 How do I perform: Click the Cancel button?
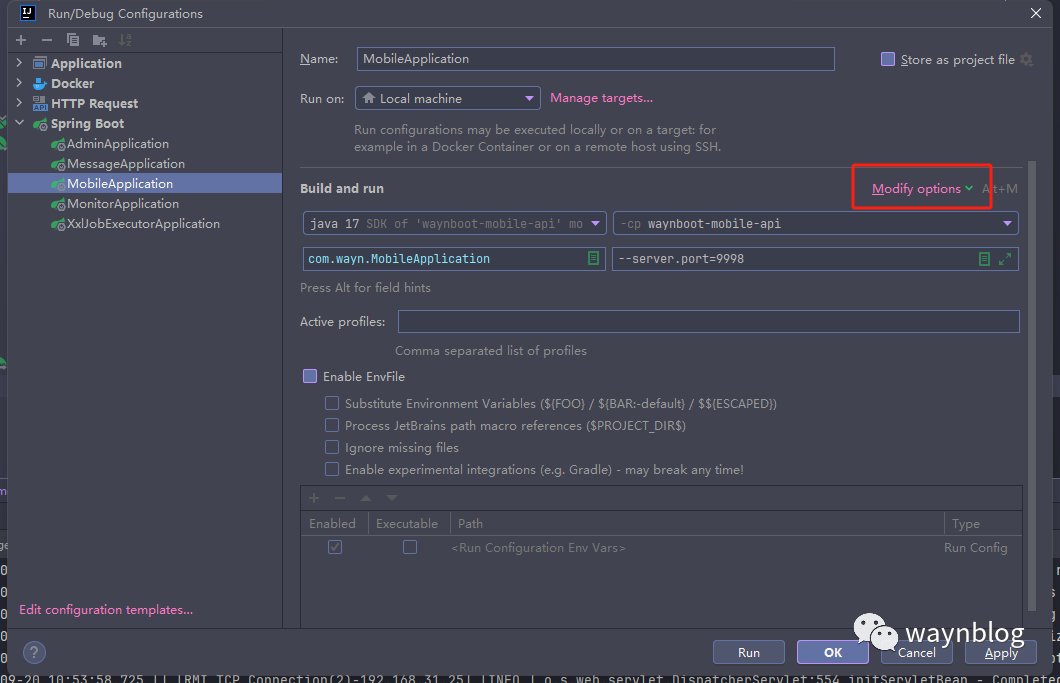(917, 653)
